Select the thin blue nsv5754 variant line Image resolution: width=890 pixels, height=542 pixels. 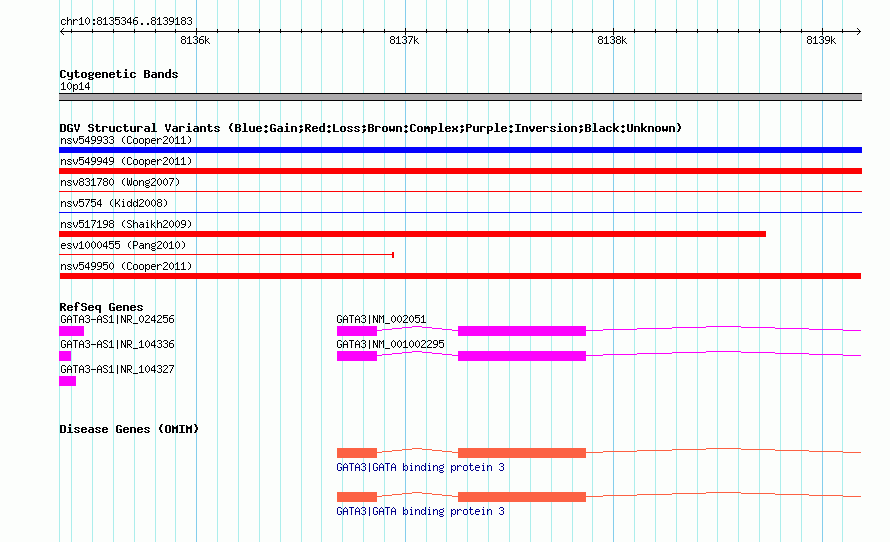460,213
